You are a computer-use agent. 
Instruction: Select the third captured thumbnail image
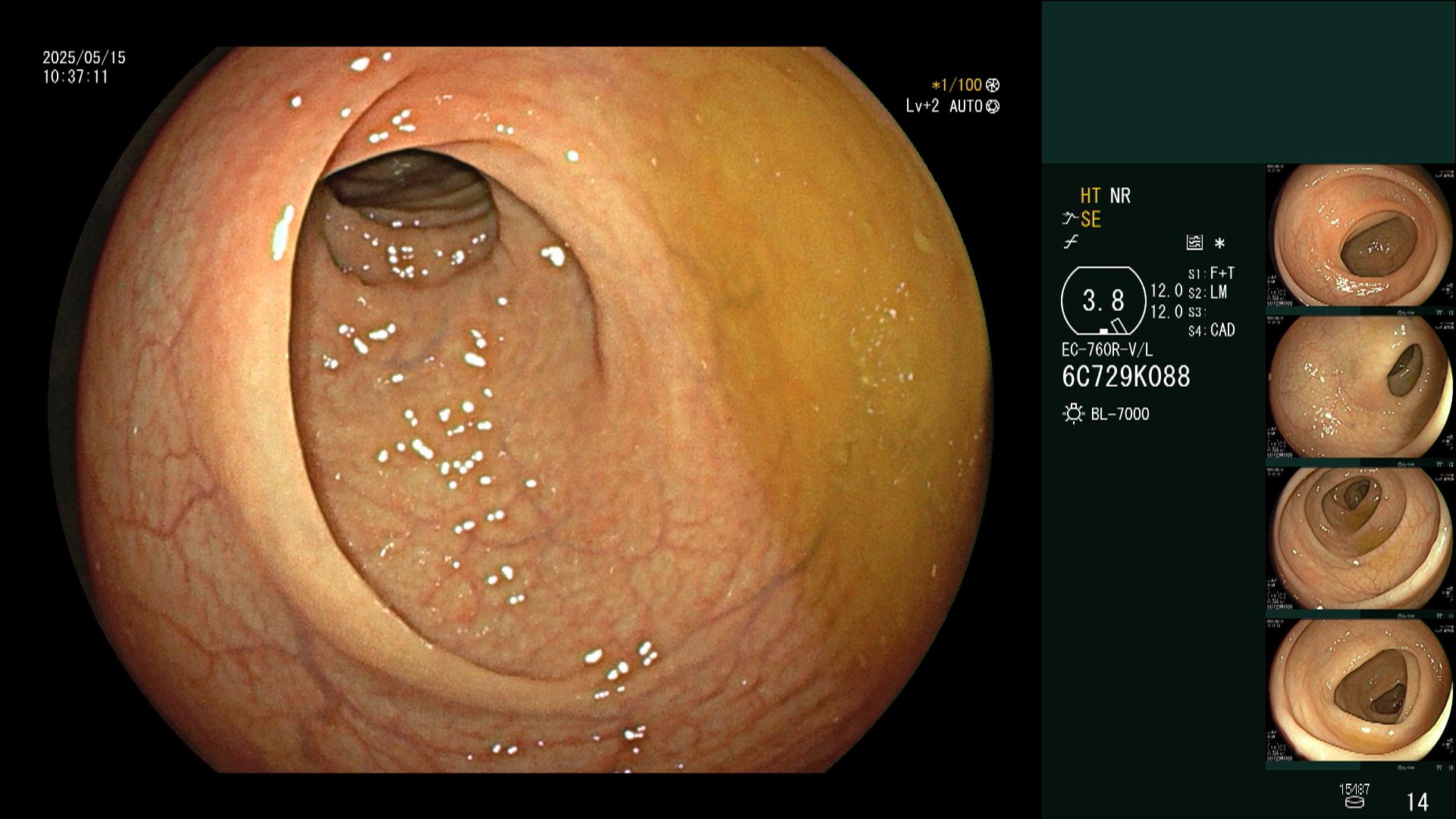point(1360,538)
